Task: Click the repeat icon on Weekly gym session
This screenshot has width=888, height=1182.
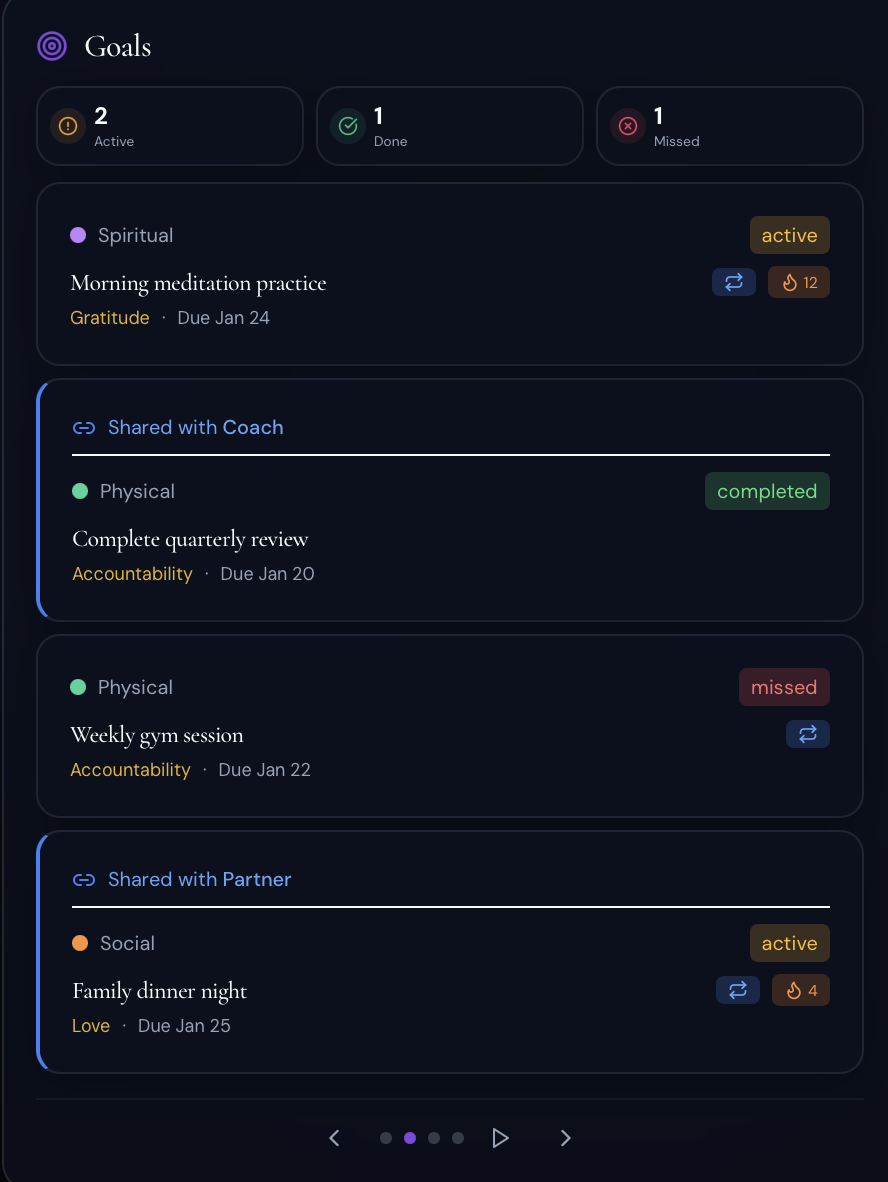Action: 808,735
